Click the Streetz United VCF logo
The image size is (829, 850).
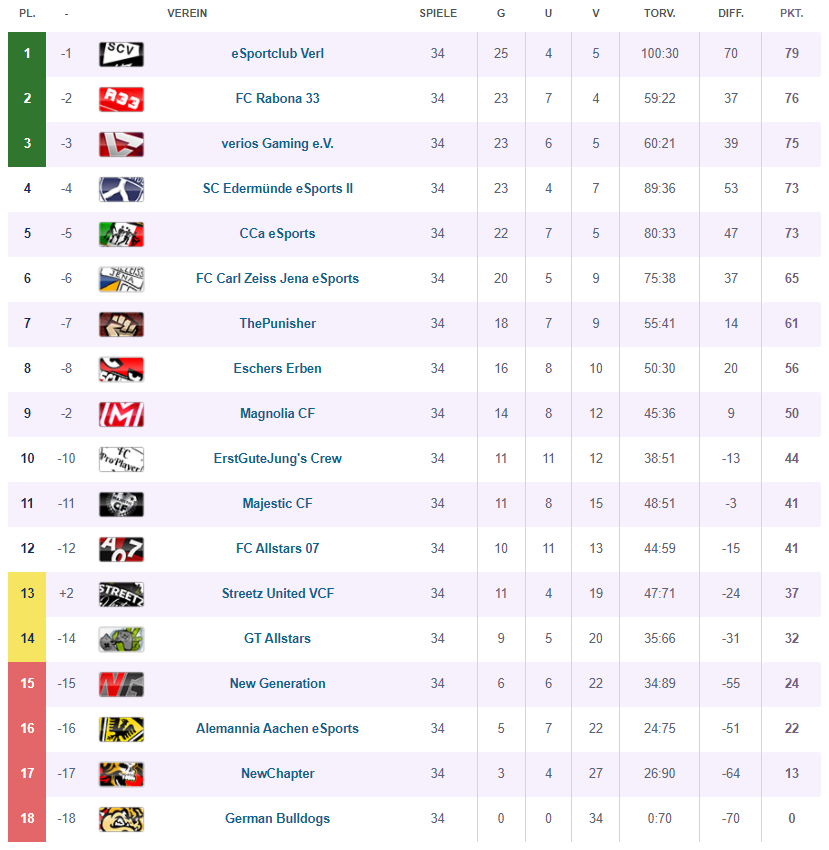click(x=121, y=594)
